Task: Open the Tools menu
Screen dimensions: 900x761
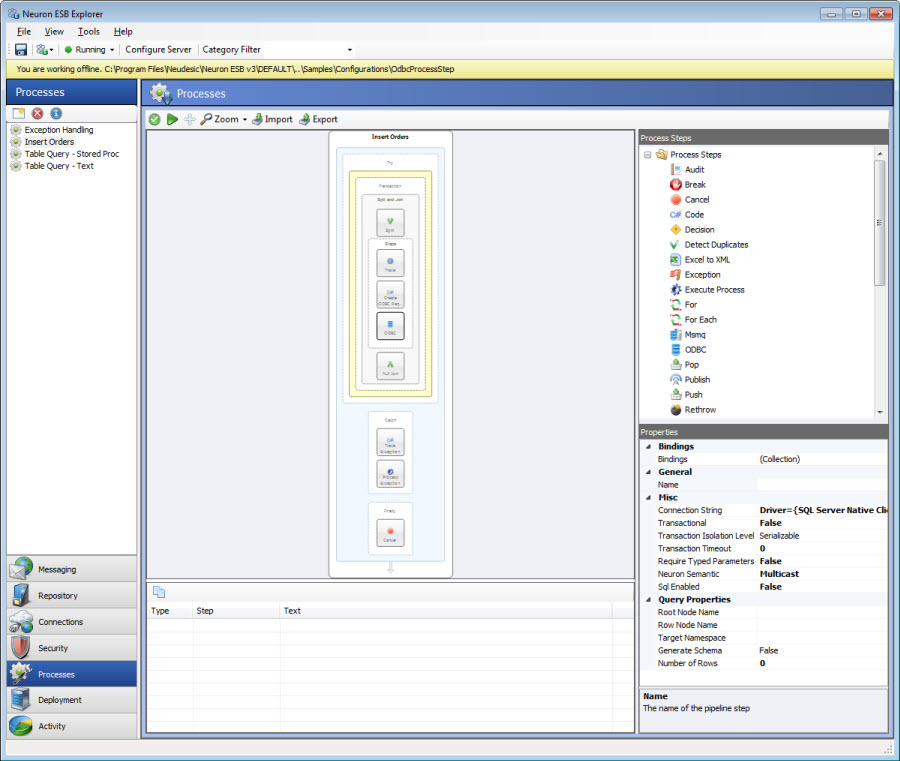Action: (89, 32)
